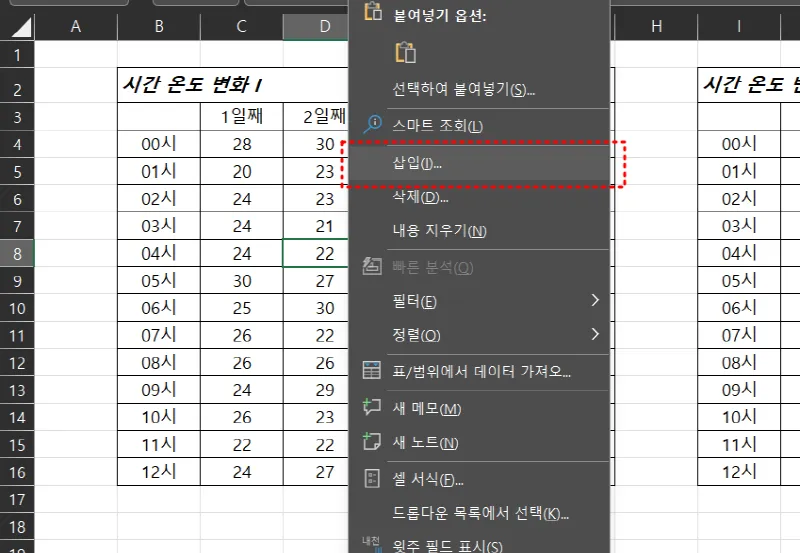Click the title cell 시간 온도 변화 I
Viewport: 800px width, 553px height.
233,85
